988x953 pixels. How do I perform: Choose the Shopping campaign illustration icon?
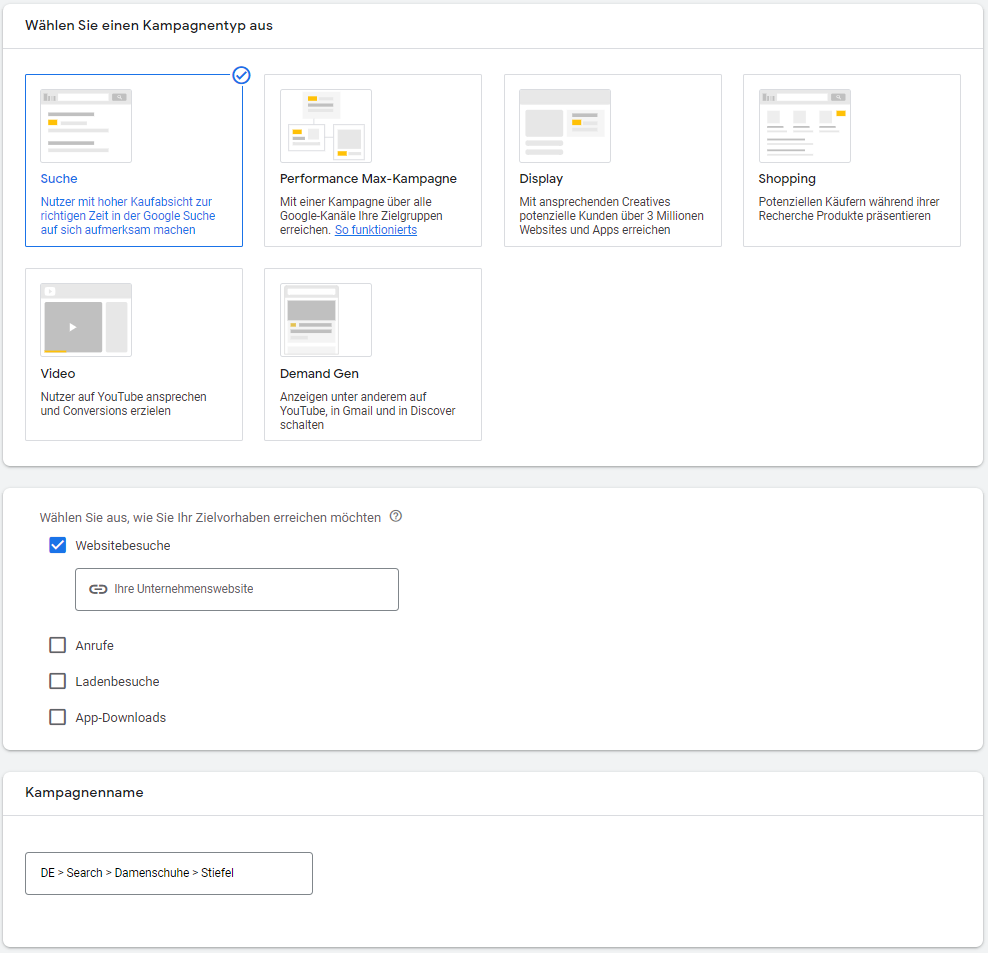pyautogui.click(x=804, y=126)
